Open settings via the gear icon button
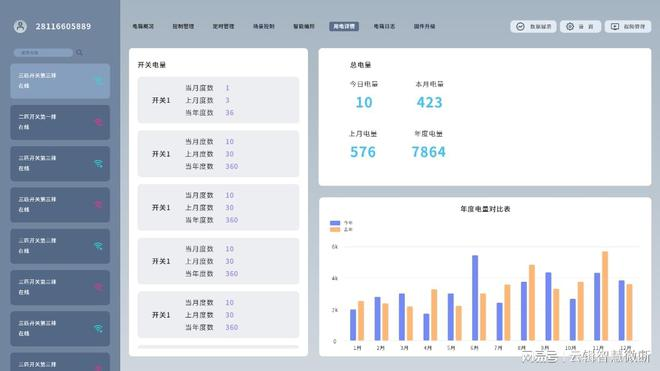 (570, 27)
